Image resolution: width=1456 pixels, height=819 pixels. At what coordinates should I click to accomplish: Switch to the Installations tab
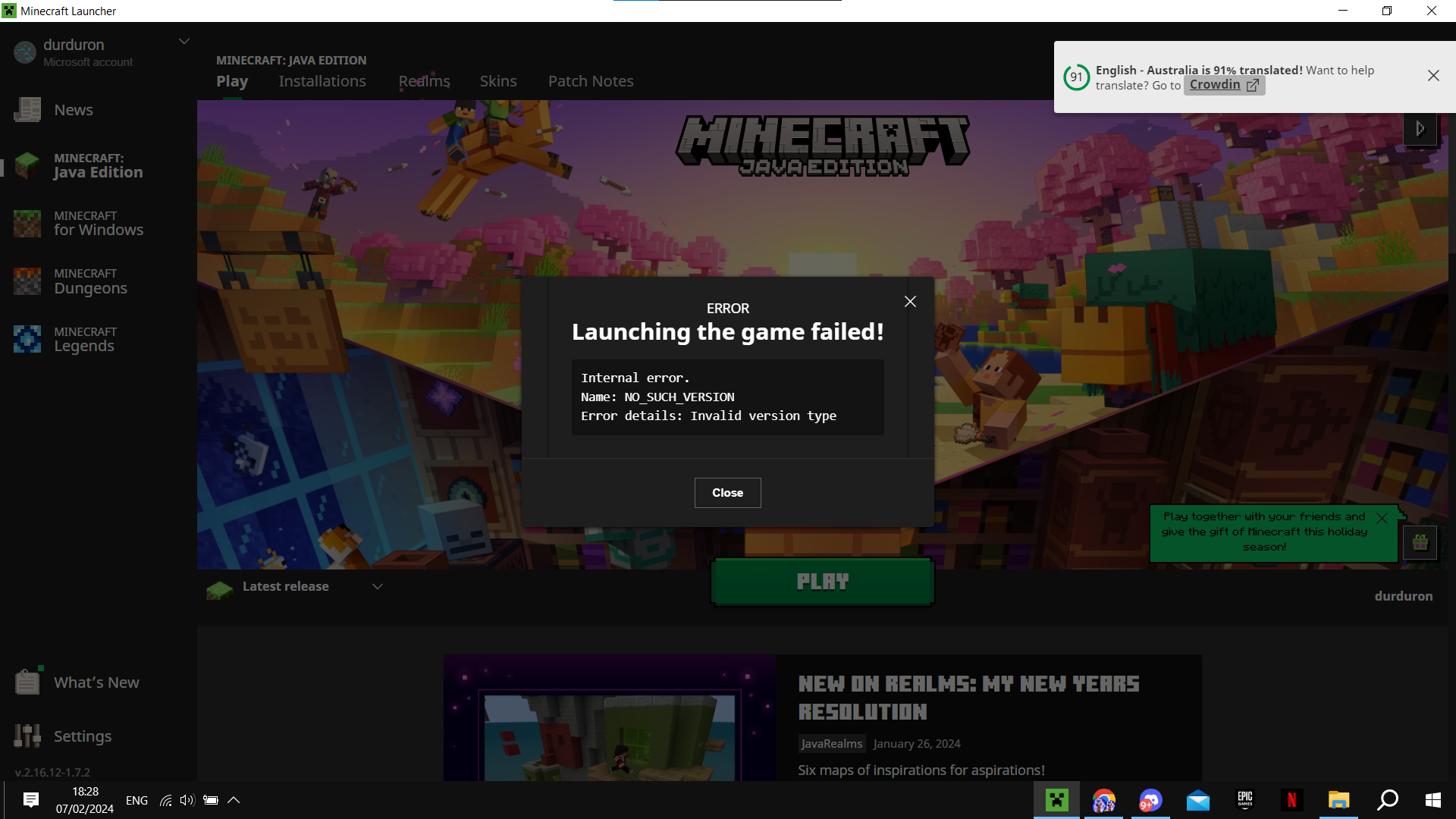pyautogui.click(x=322, y=81)
